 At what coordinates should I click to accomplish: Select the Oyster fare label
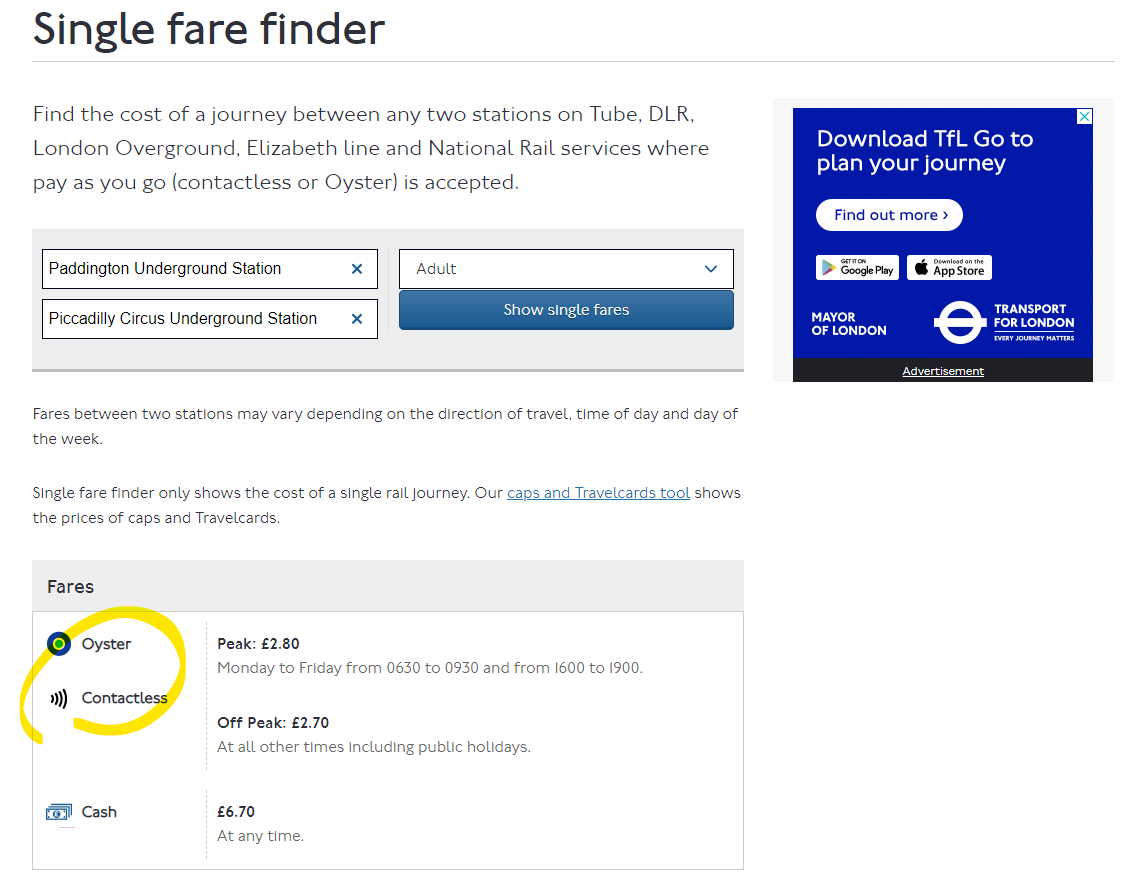106,644
